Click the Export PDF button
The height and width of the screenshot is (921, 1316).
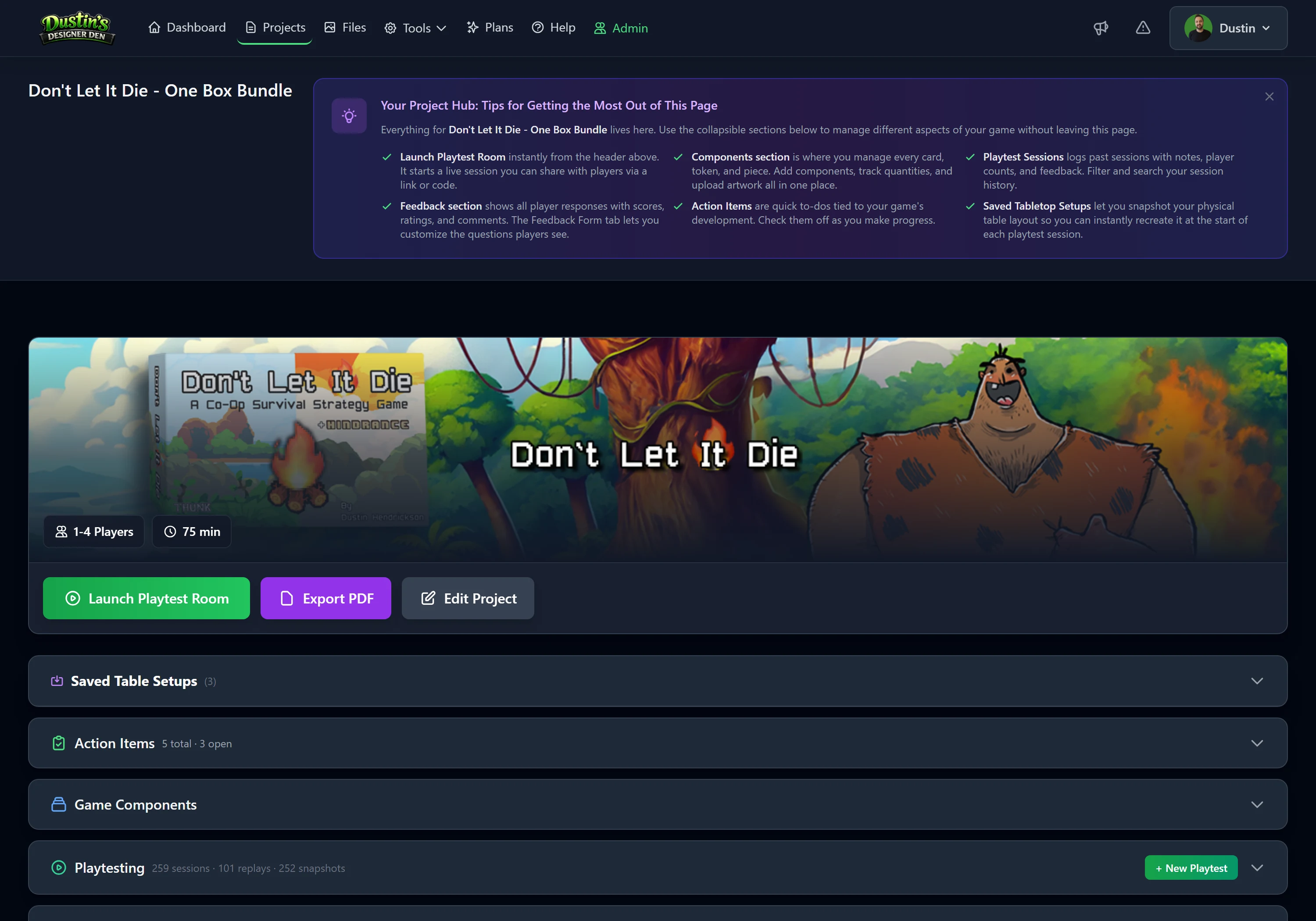tap(325, 598)
